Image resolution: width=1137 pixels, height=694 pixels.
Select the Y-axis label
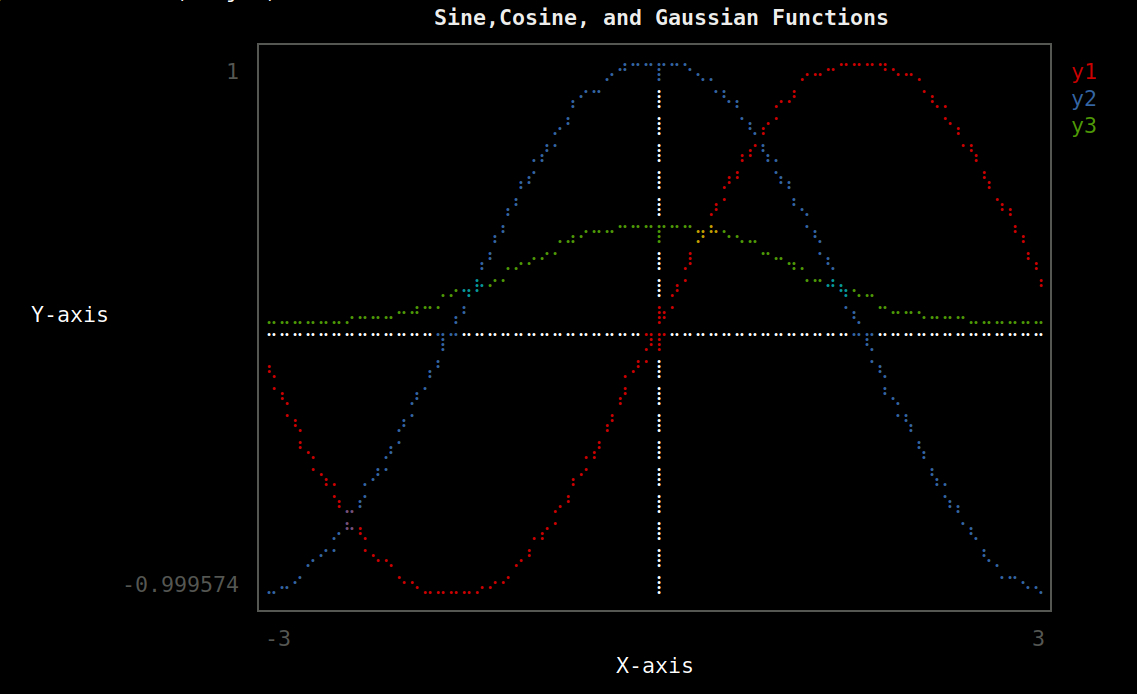pos(70,314)
